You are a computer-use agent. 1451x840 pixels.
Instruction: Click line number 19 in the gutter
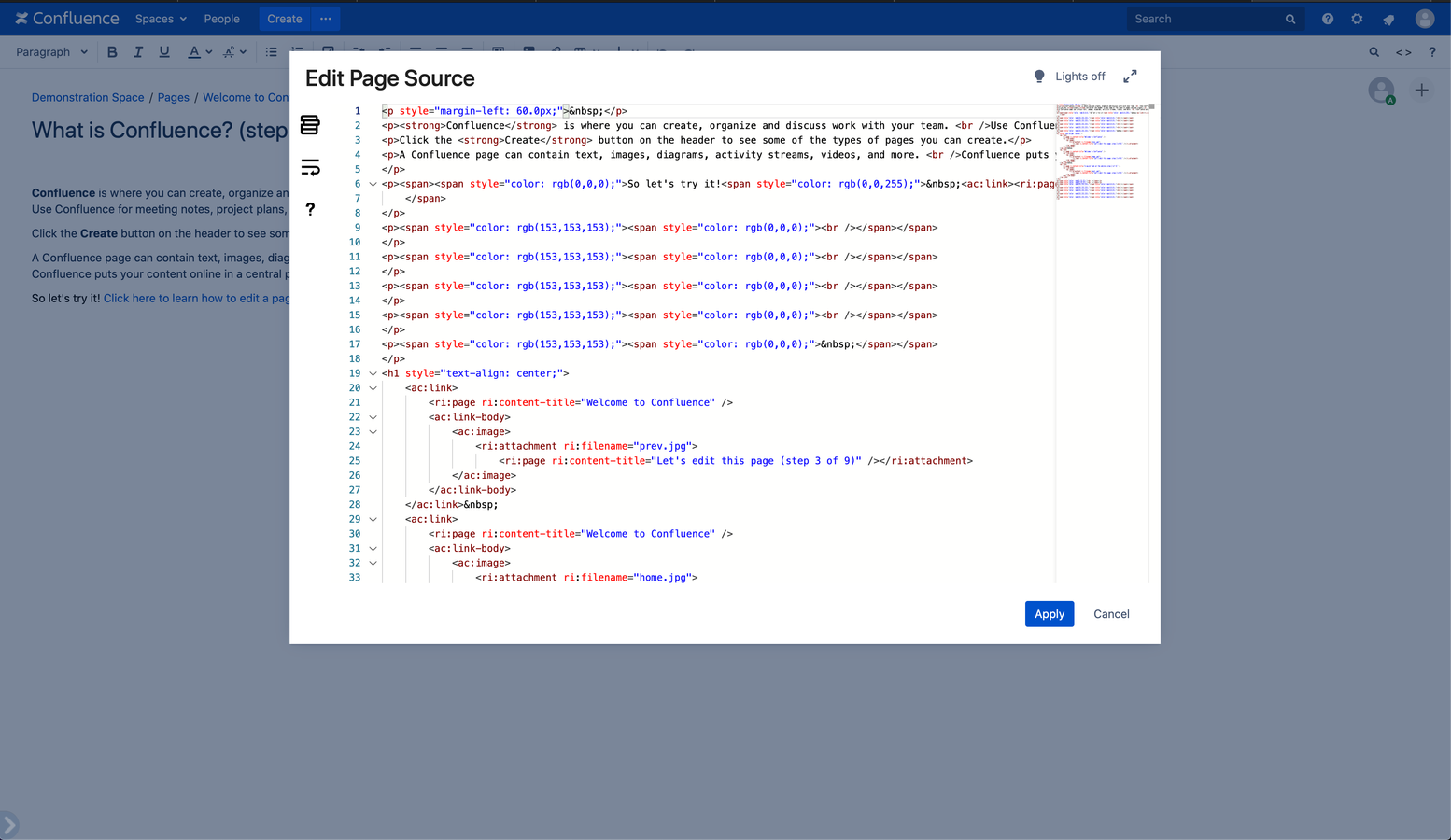355,373
